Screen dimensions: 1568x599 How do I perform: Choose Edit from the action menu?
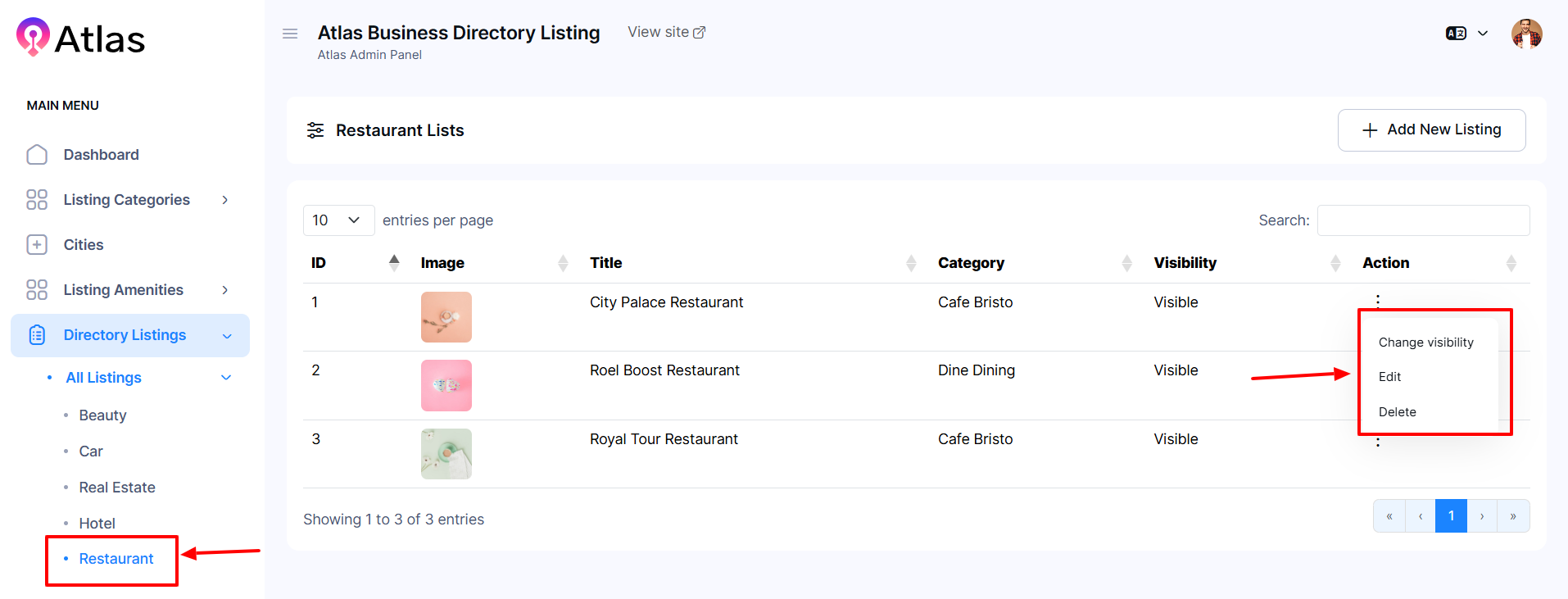pos(1389,377)
